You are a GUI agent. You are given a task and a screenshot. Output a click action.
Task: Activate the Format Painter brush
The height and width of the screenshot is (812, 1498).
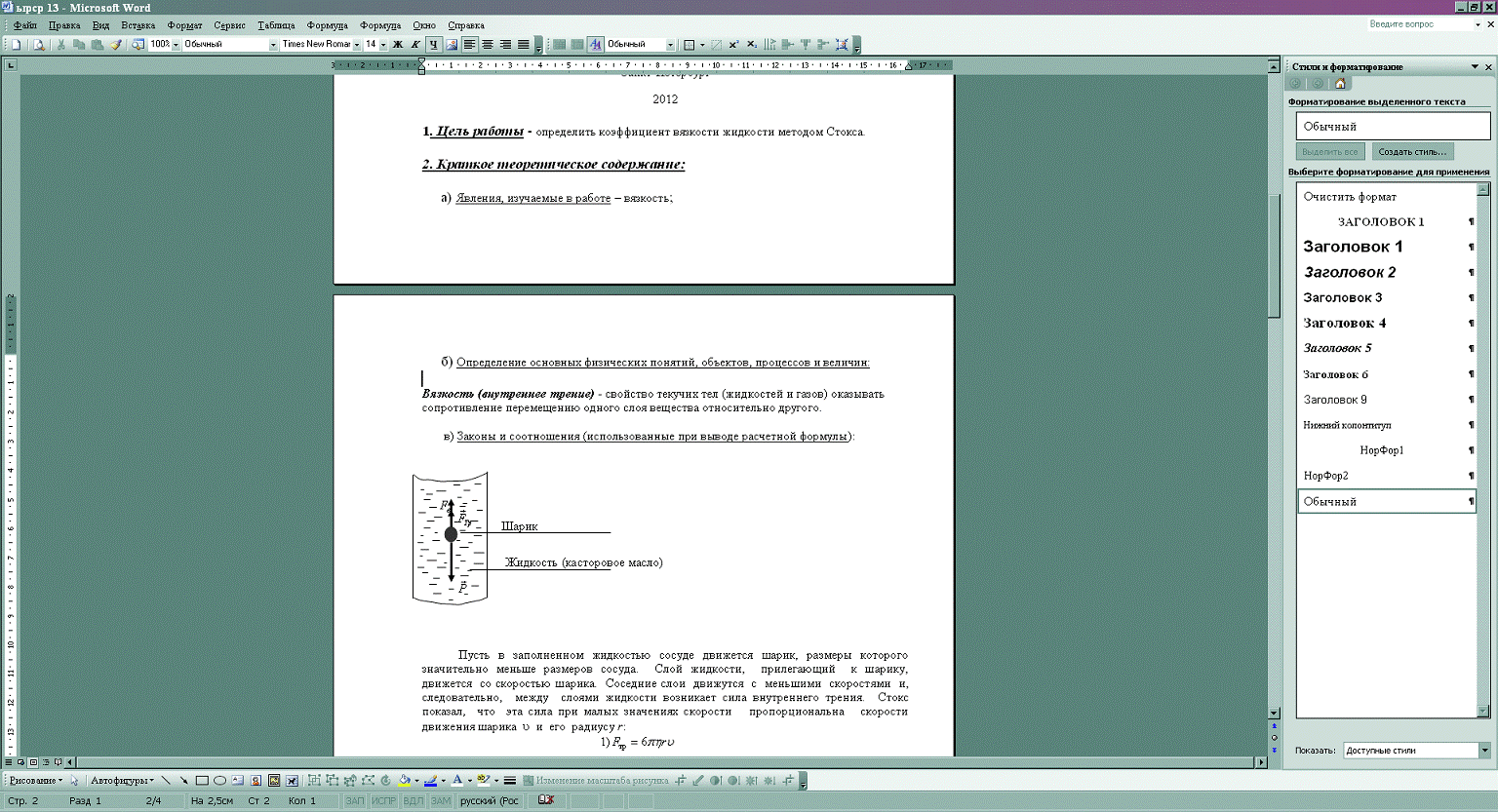[x=115, y=45]
